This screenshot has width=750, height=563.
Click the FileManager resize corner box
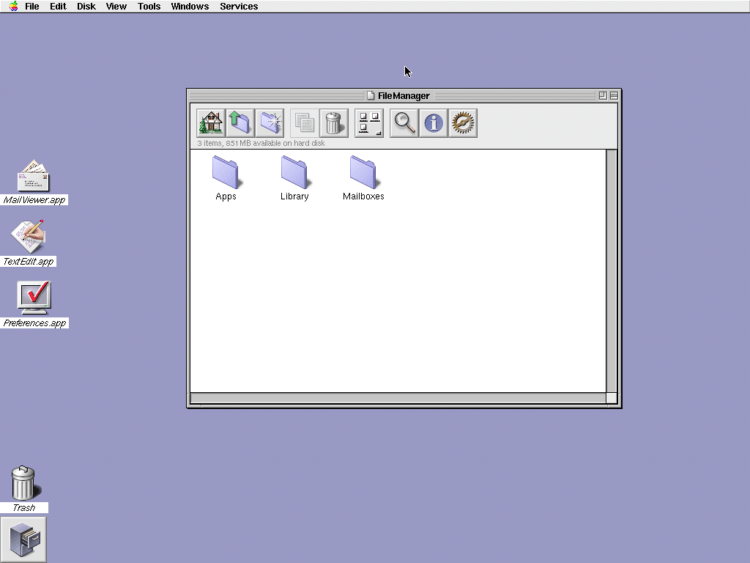[x=612, y=398]
